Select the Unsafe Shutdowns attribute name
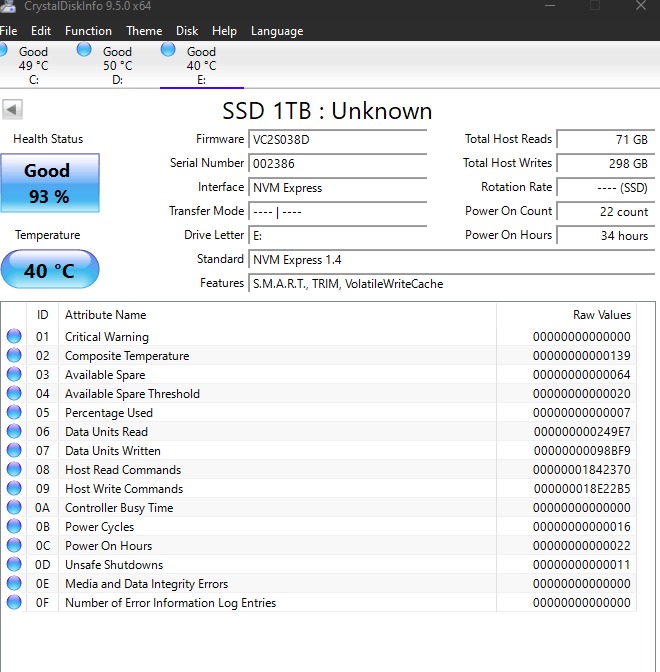660x672 pixels. (114, 564)
